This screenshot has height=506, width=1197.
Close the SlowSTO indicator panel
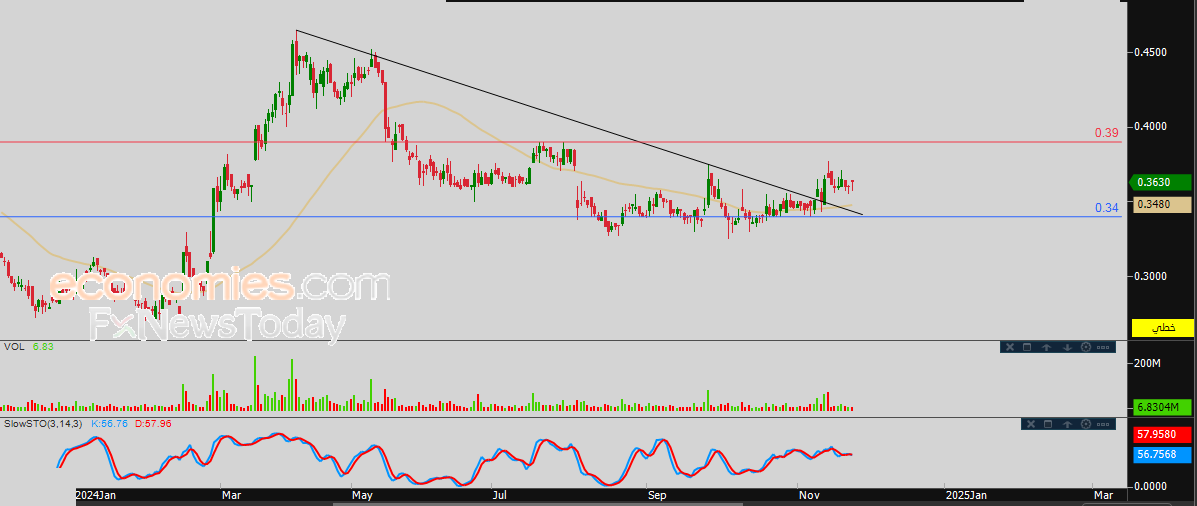point(1029,424)
